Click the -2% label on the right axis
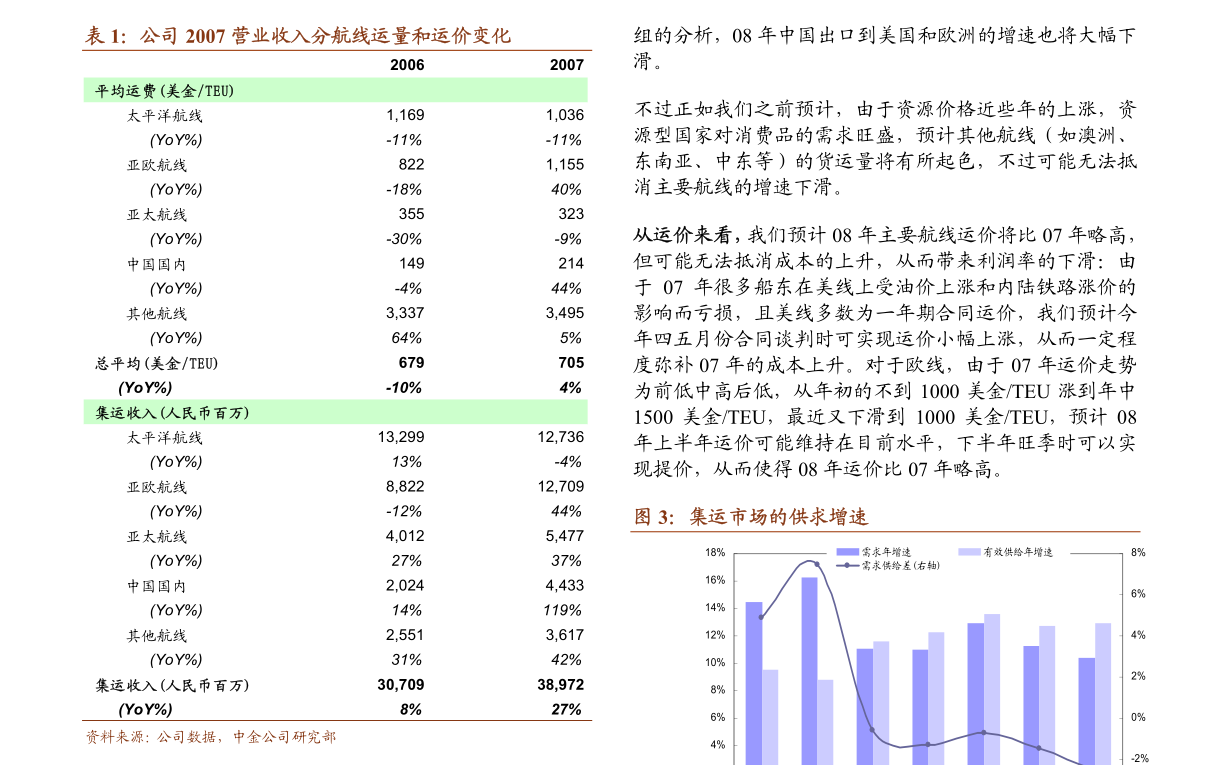This screenshot has height=765, width=1224. pyautogui.click(x=1139, y=759)
